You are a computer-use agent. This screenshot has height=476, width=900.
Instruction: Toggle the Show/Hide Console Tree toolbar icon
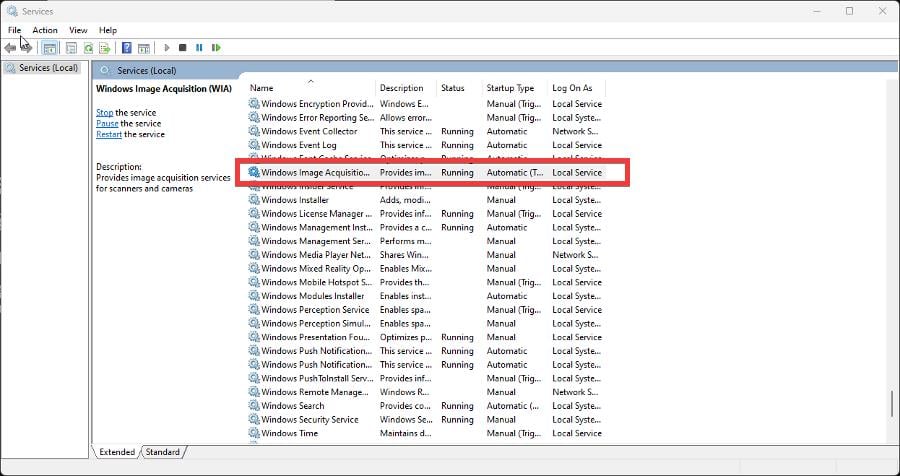[x=50, y=48]
